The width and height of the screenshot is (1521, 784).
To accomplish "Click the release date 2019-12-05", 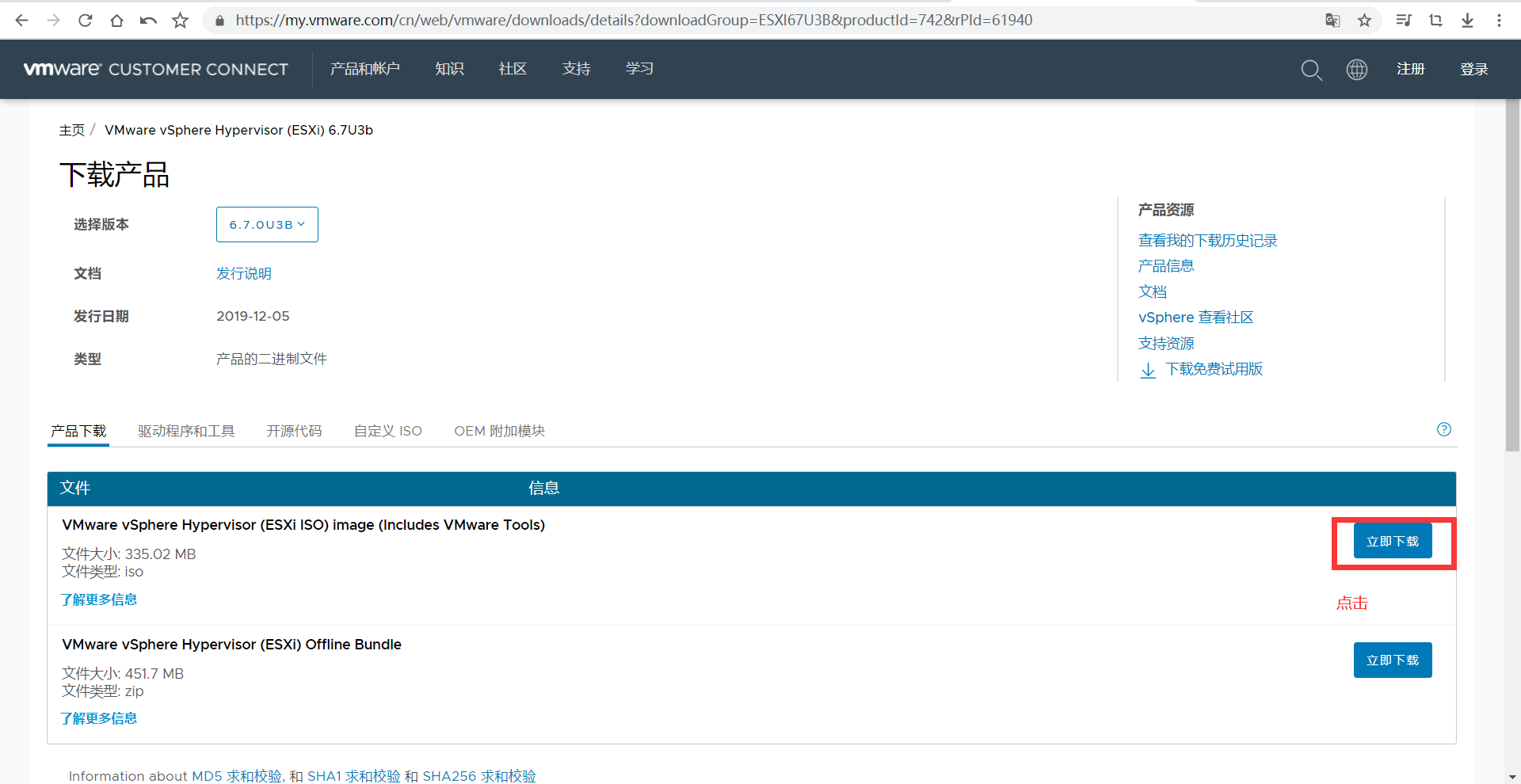I will coord(253,316).
